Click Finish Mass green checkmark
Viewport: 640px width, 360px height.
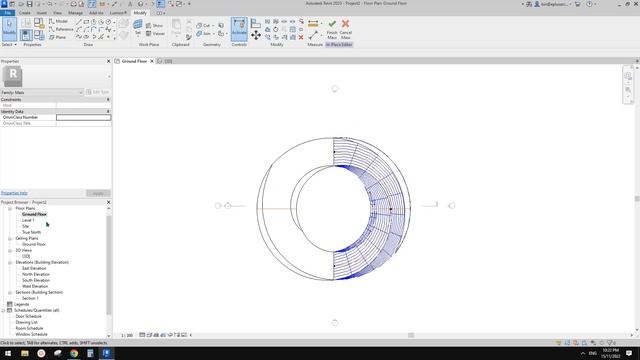click(332, 29)
